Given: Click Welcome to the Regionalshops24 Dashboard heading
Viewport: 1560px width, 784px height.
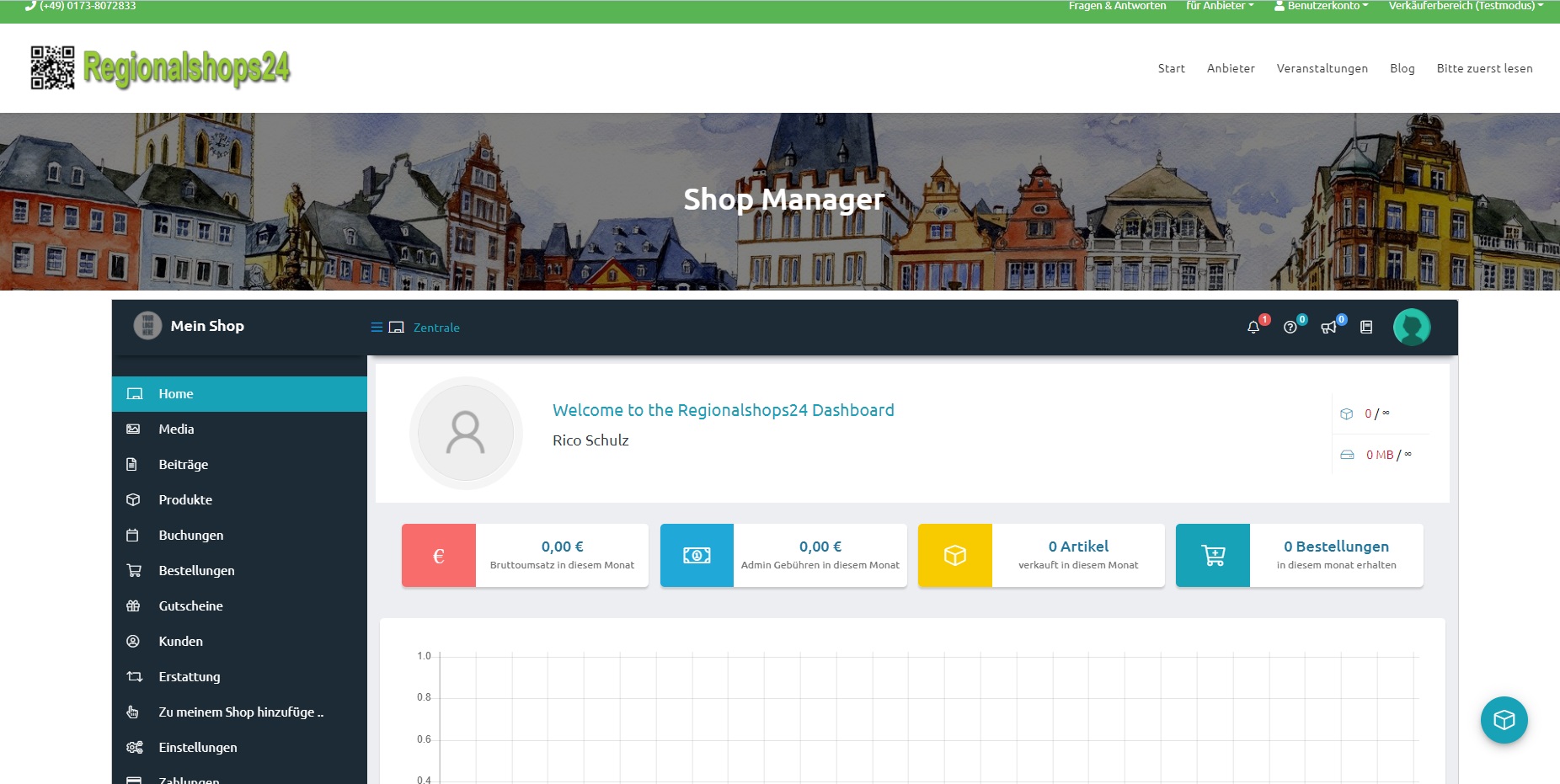Looking at the screenshot, I should pos(724,410).
